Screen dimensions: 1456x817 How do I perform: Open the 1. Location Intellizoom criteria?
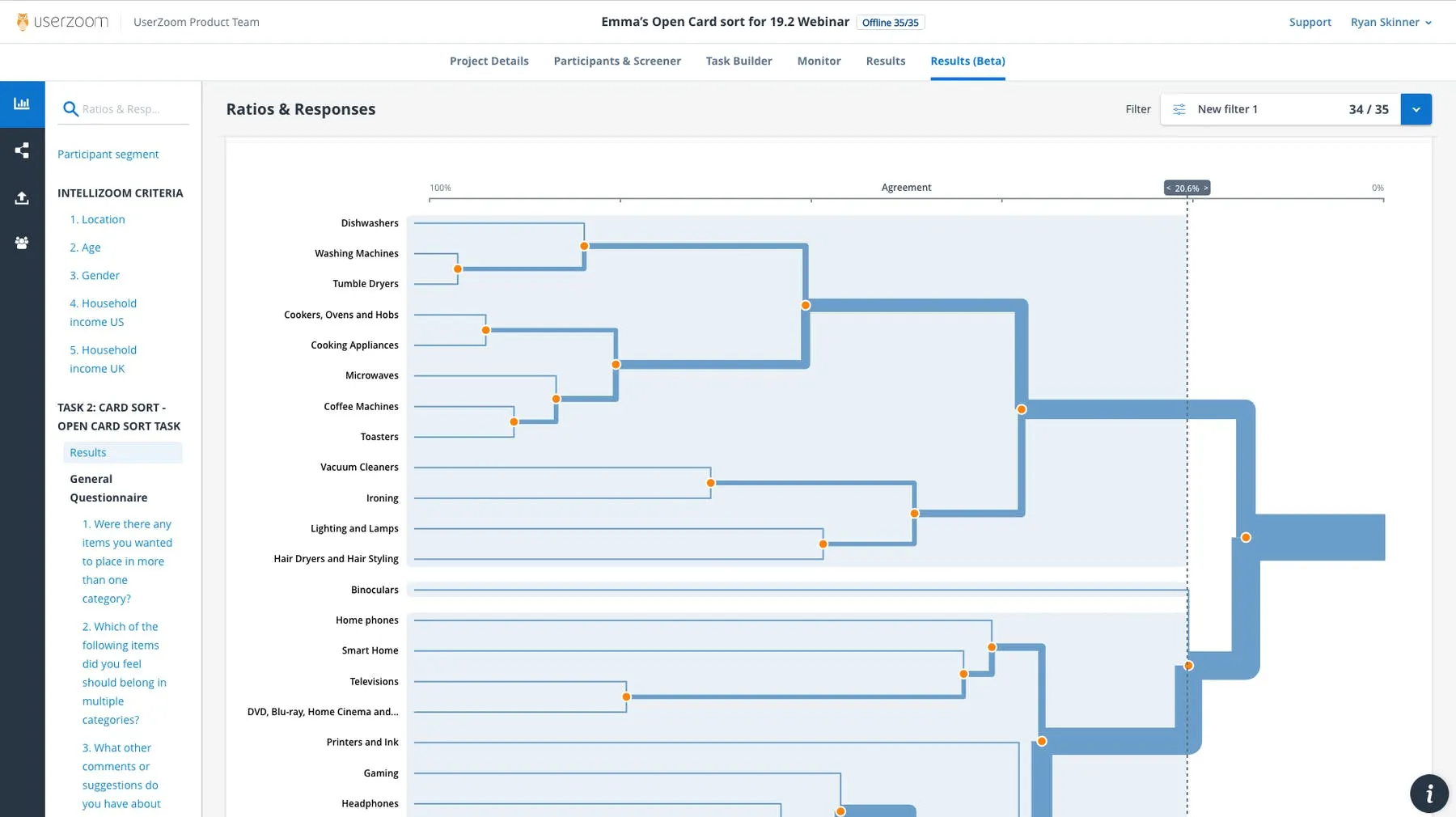pos(97,219)
